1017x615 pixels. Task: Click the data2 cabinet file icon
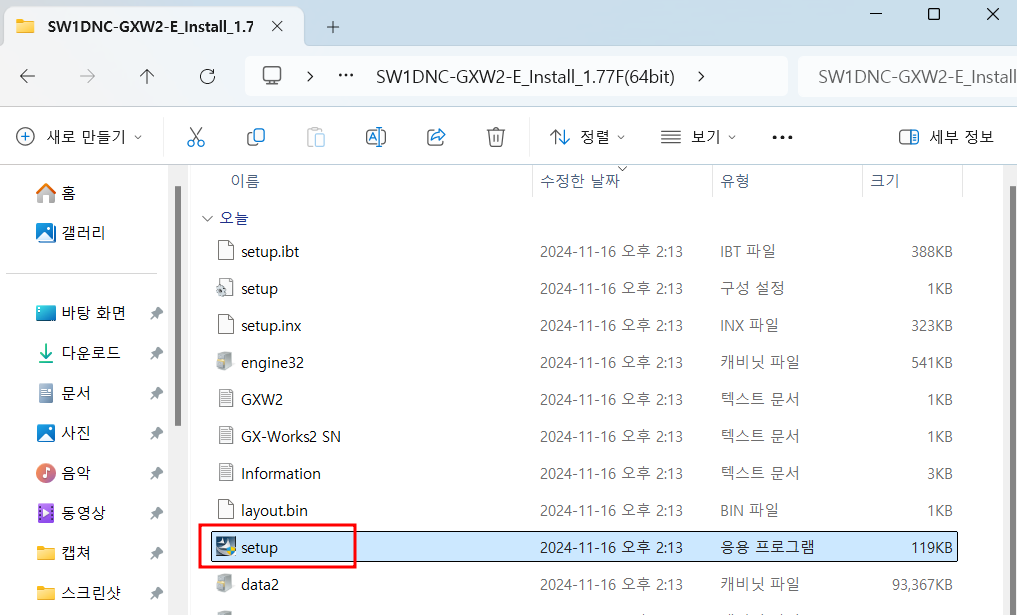coord(224,584)
